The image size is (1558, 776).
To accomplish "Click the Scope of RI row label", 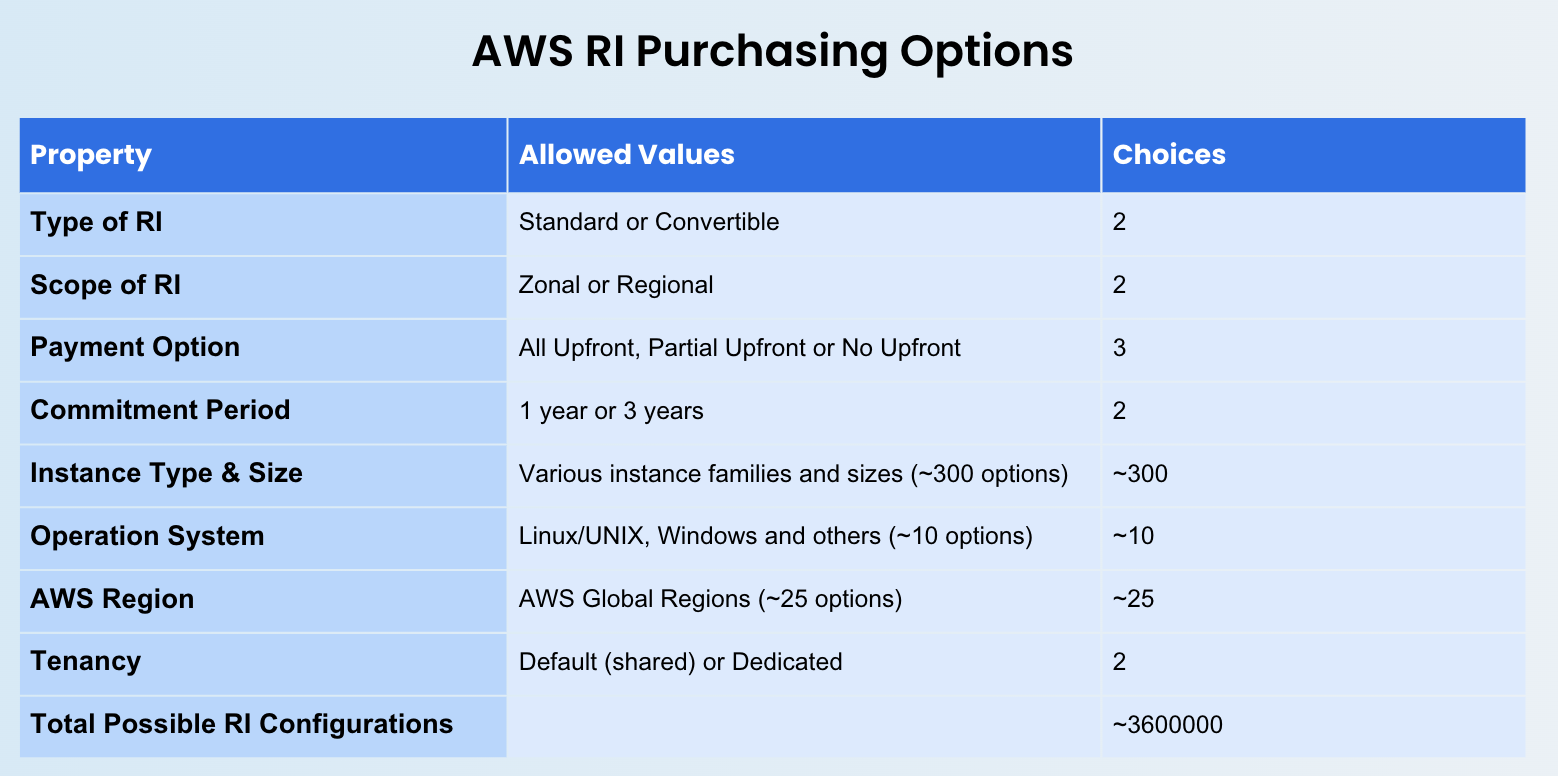I will coord(263,286).
